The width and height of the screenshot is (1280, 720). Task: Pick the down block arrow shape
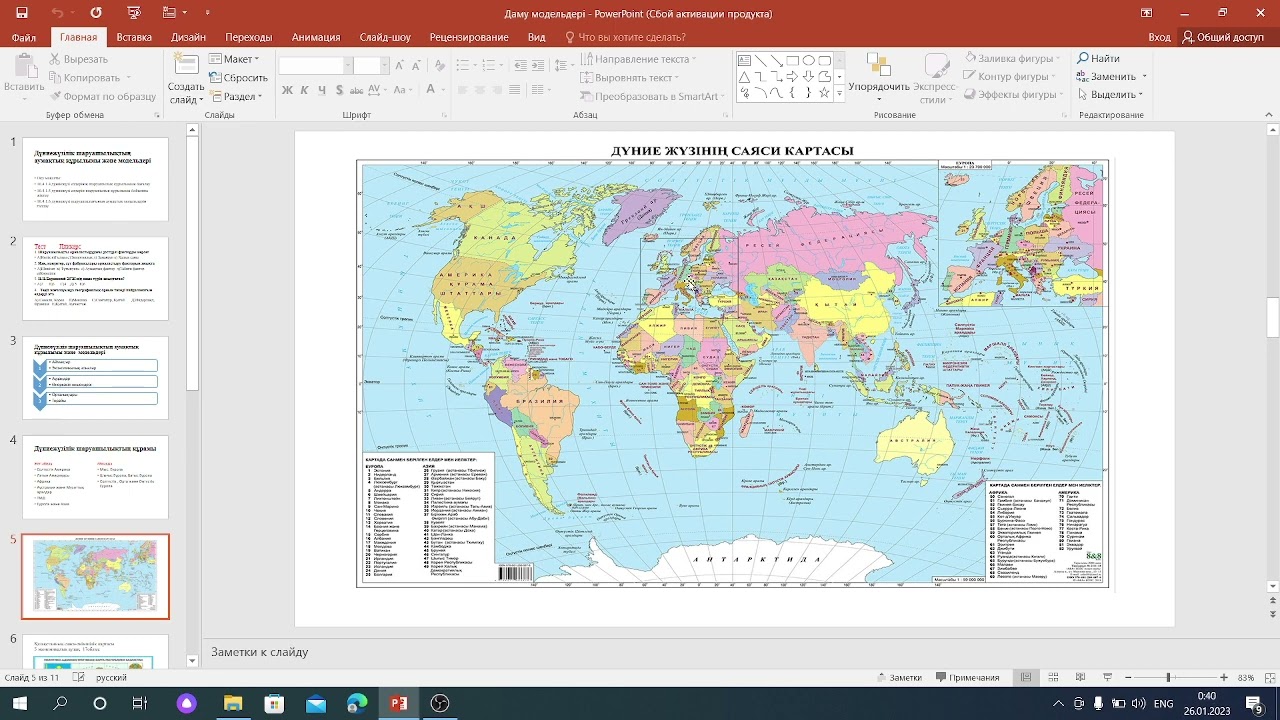pos(808,76)
